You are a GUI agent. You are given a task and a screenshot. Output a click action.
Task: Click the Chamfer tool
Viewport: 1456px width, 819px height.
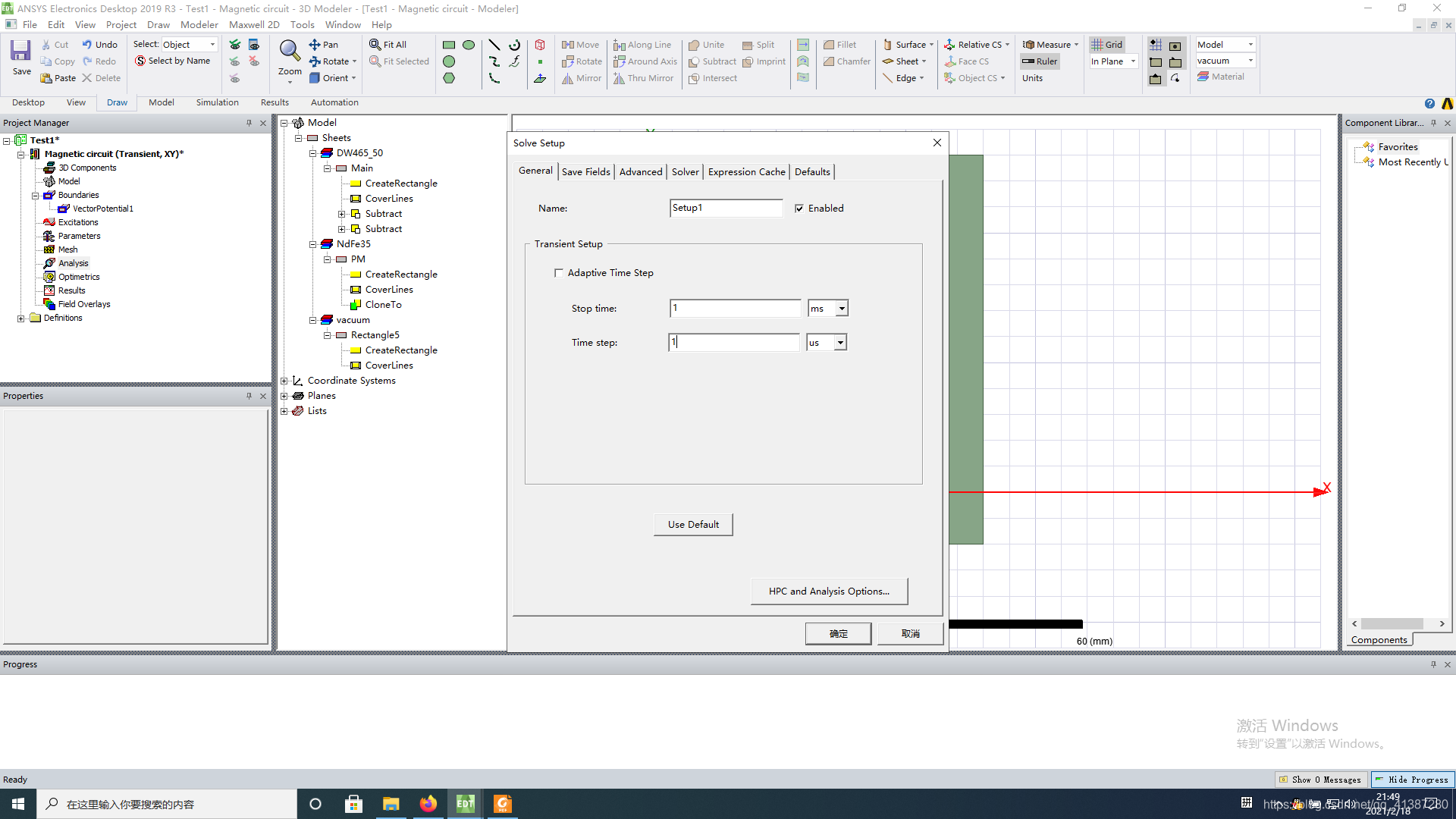(847, 61)
